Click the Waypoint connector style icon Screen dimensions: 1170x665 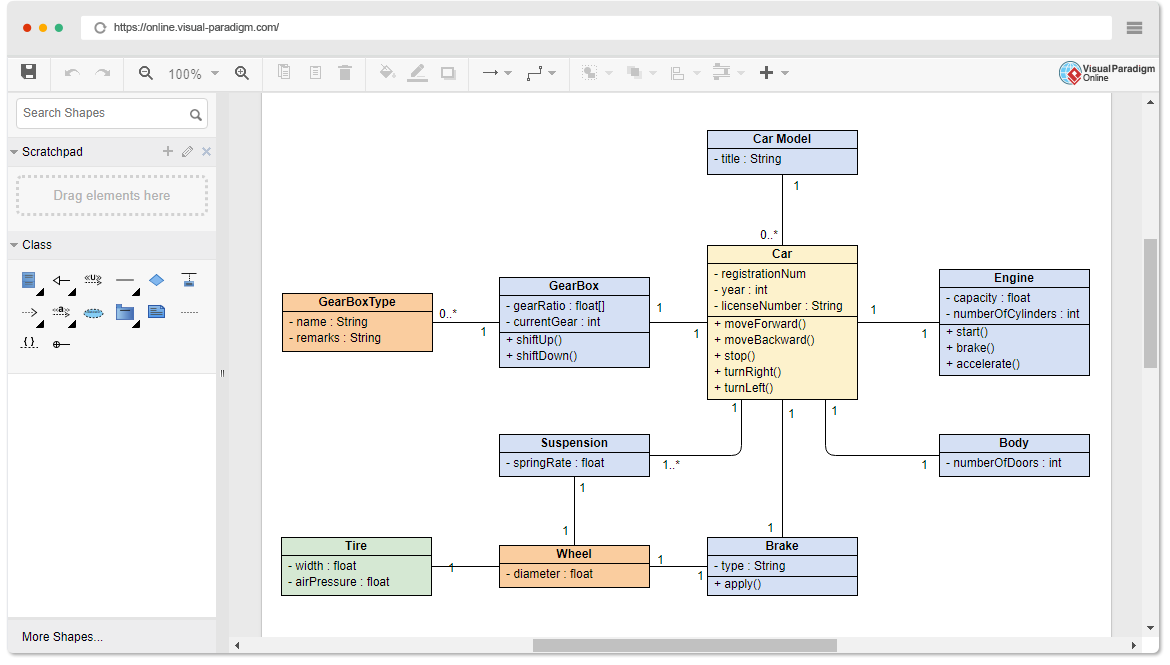[x=534, y=72]
